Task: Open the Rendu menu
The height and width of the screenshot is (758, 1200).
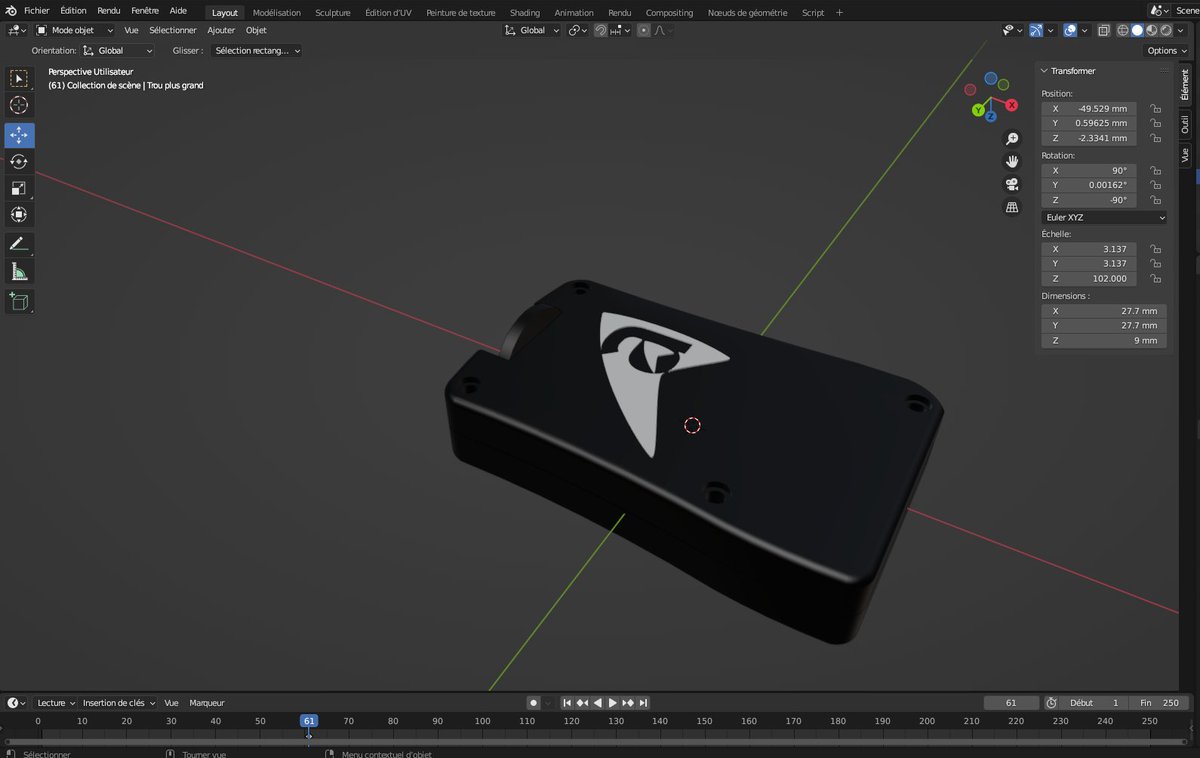Action: pyautogui.click(x=106, y=11)
